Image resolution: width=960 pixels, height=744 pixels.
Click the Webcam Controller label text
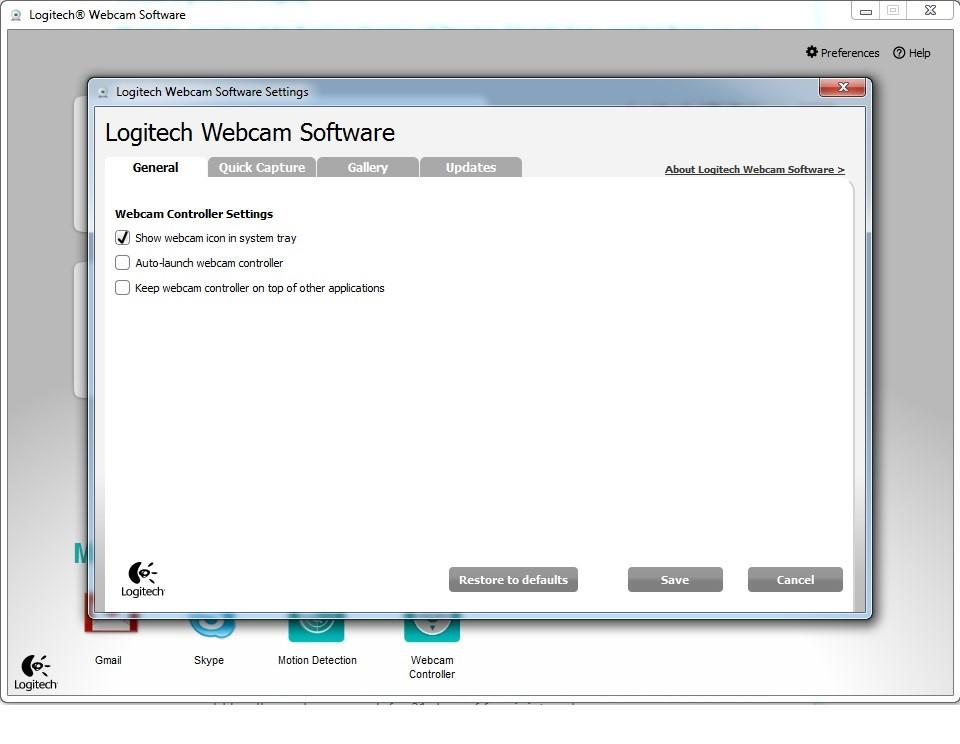click(432, 667)
